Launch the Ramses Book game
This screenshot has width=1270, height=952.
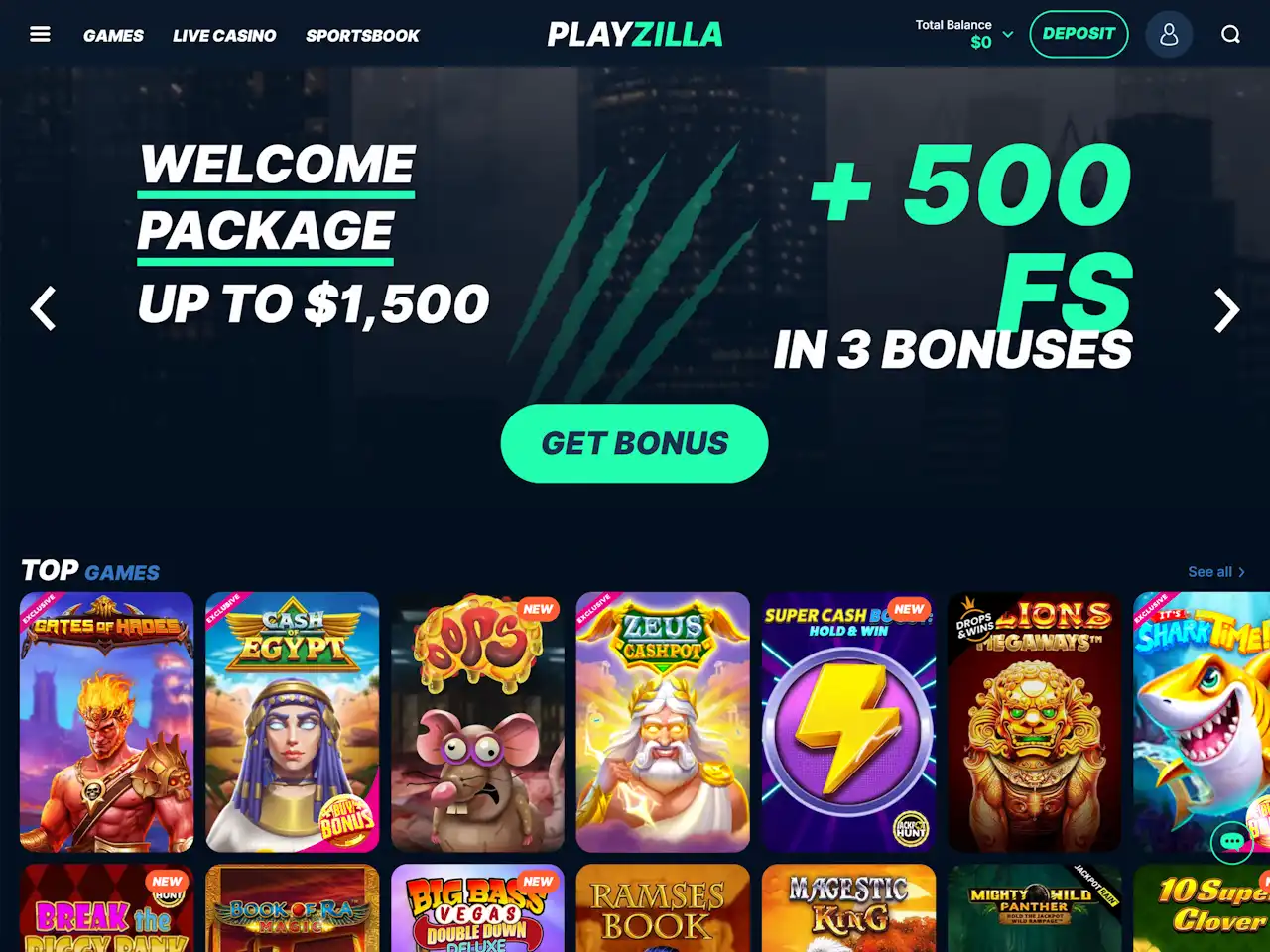[663, 907]
